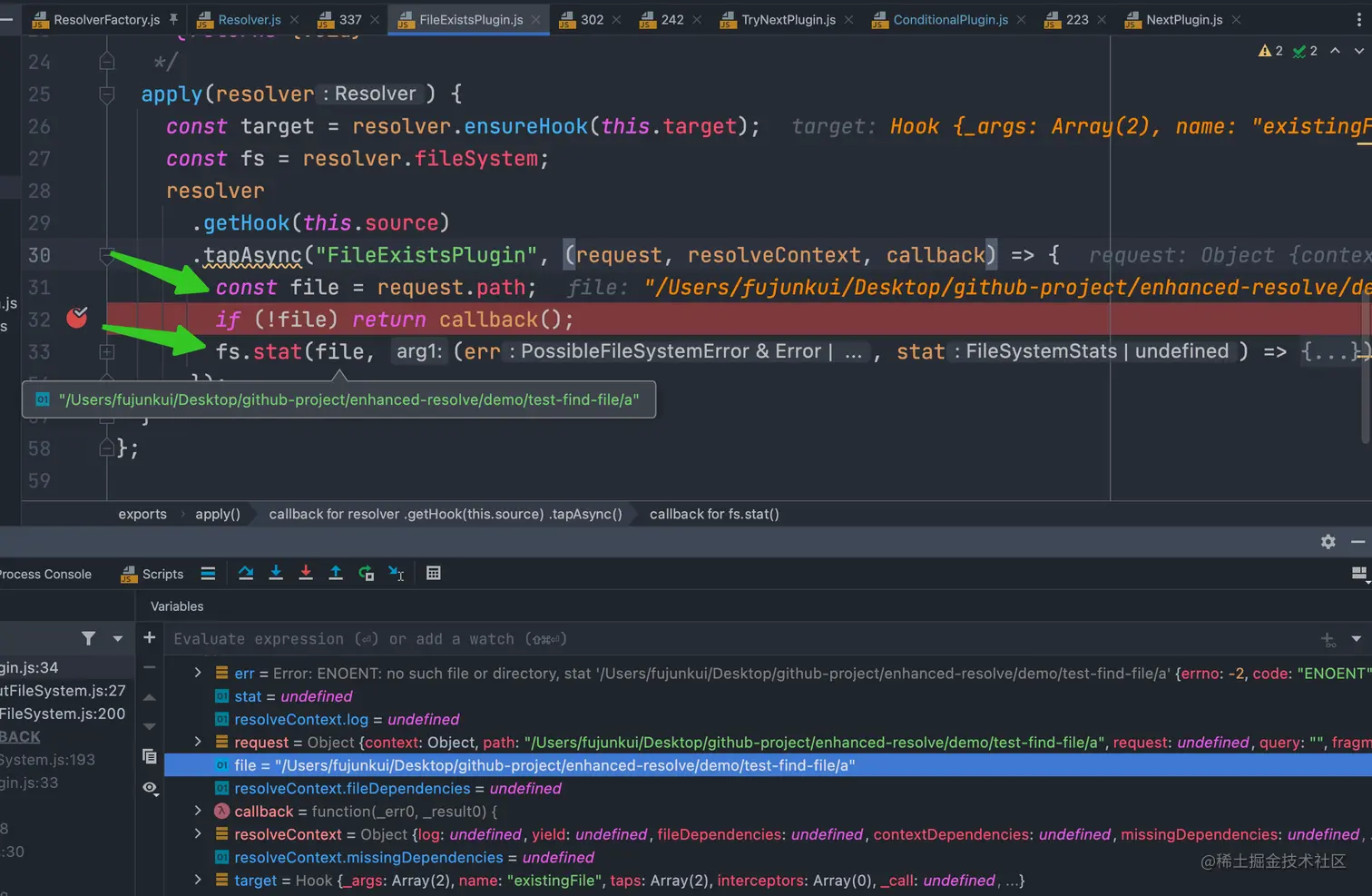Click the red Force Step Into icon
This screenshot has width=1372, height=896.
tap(306, 573)
